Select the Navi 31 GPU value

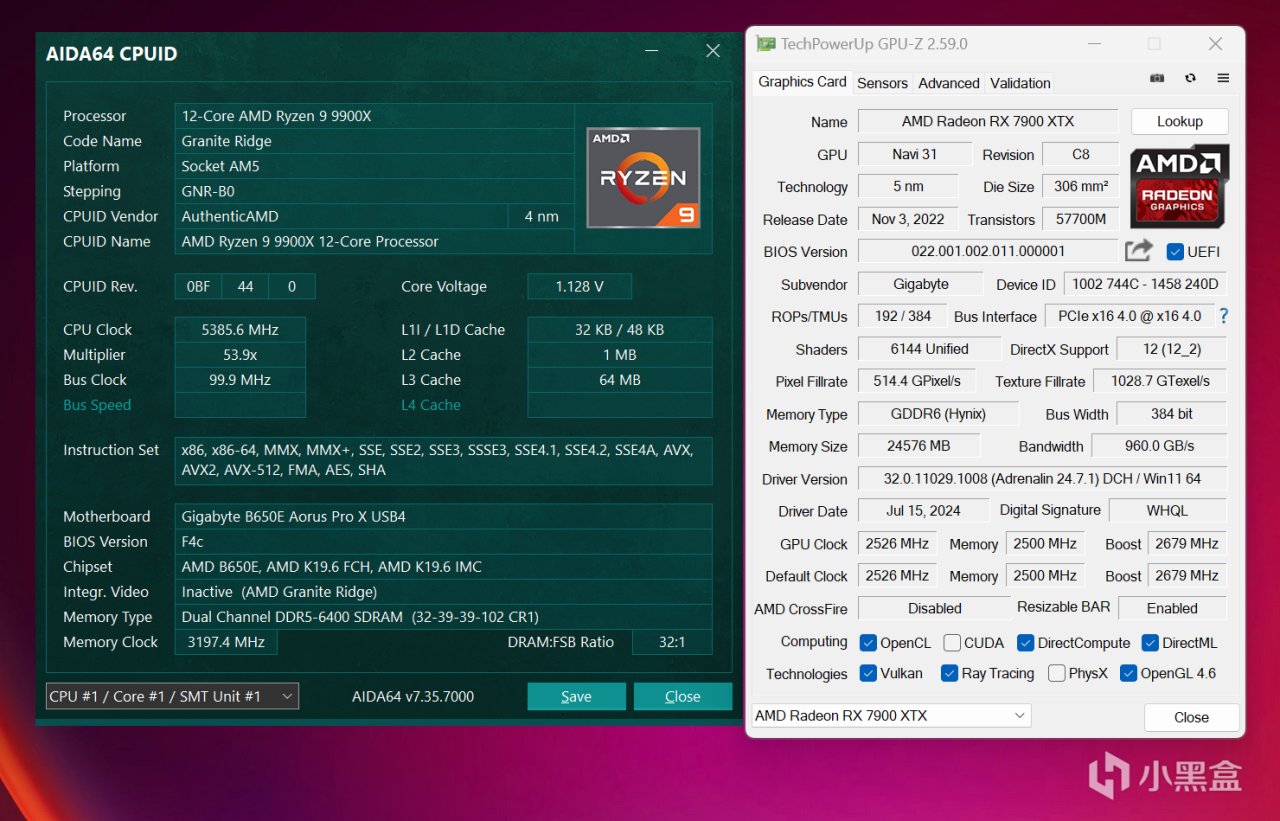[x=915, y=154]
